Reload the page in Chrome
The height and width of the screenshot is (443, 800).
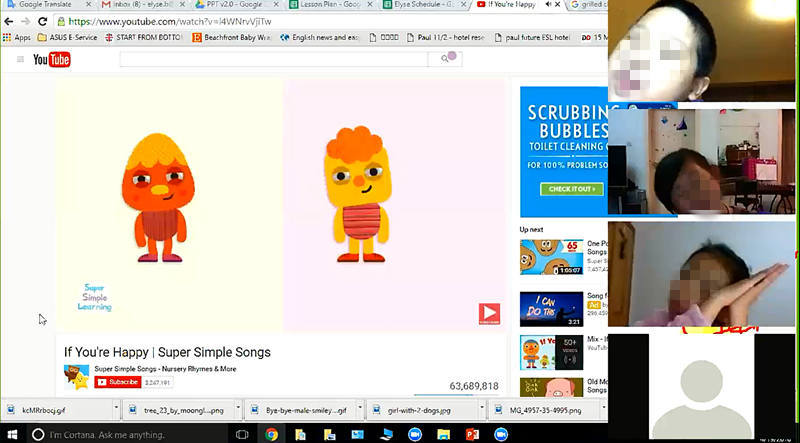point(43,21)
